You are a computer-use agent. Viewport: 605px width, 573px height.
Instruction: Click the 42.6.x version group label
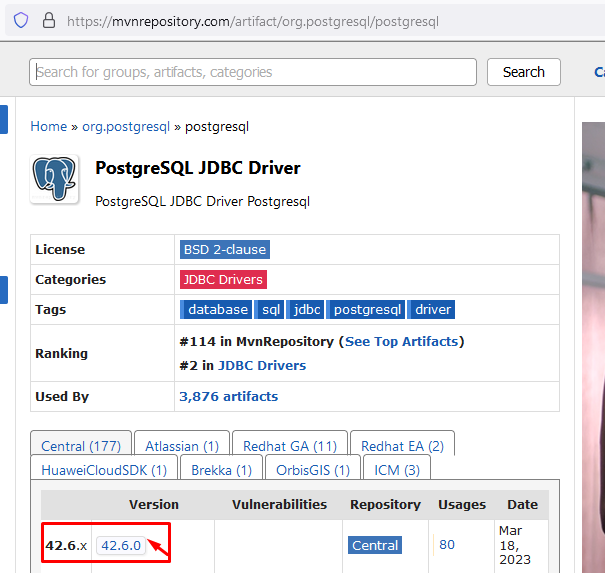click(66, 545)
